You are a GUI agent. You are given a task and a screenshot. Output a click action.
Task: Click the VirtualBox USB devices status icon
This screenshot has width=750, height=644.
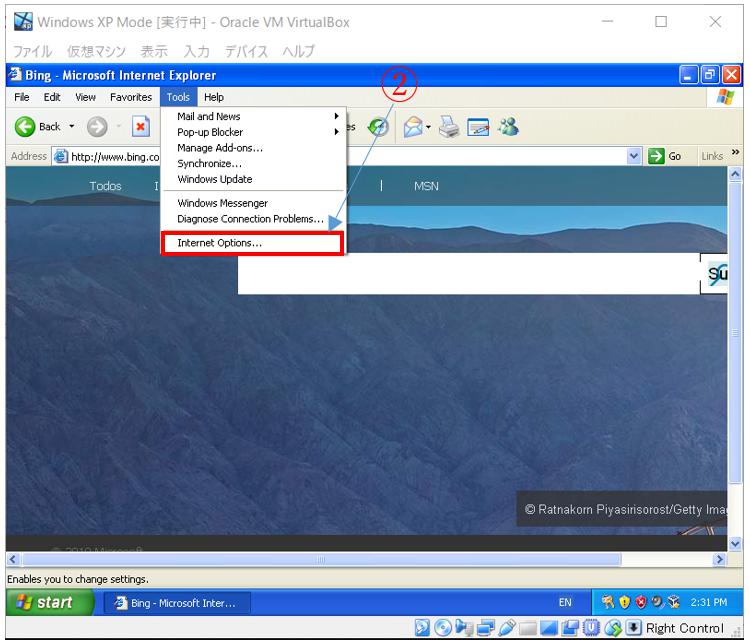507,628
